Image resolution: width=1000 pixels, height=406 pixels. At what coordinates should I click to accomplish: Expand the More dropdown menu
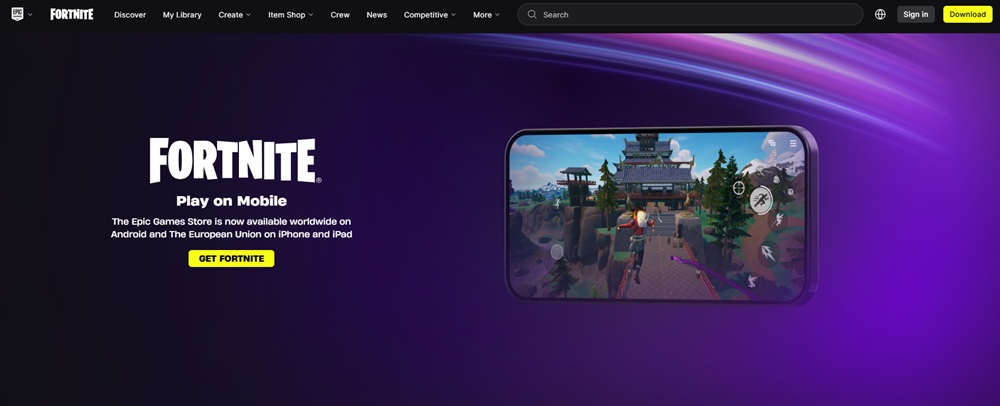pos(487,15)
